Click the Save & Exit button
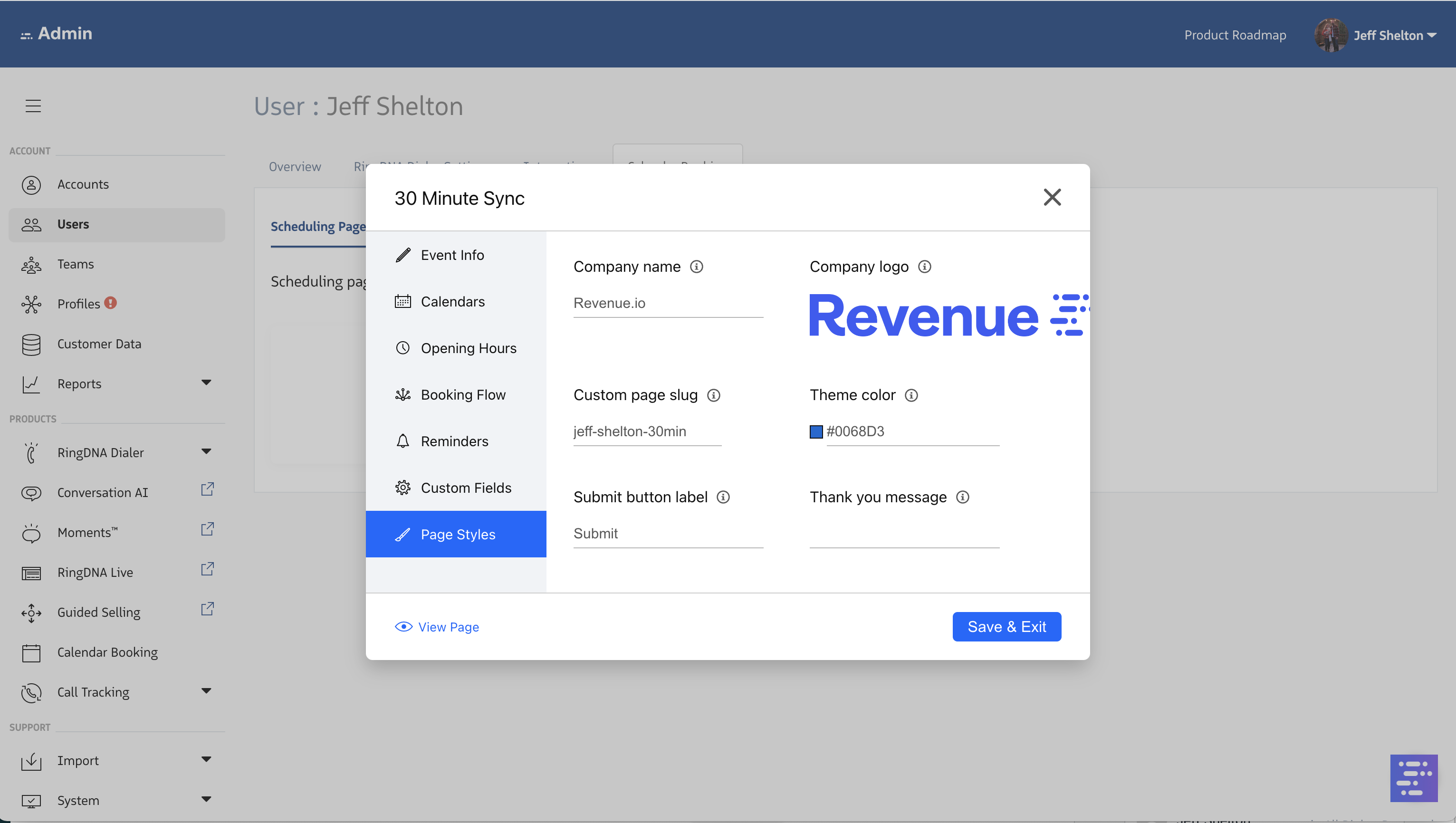Screen dimensions: 1456x823 1006,627
